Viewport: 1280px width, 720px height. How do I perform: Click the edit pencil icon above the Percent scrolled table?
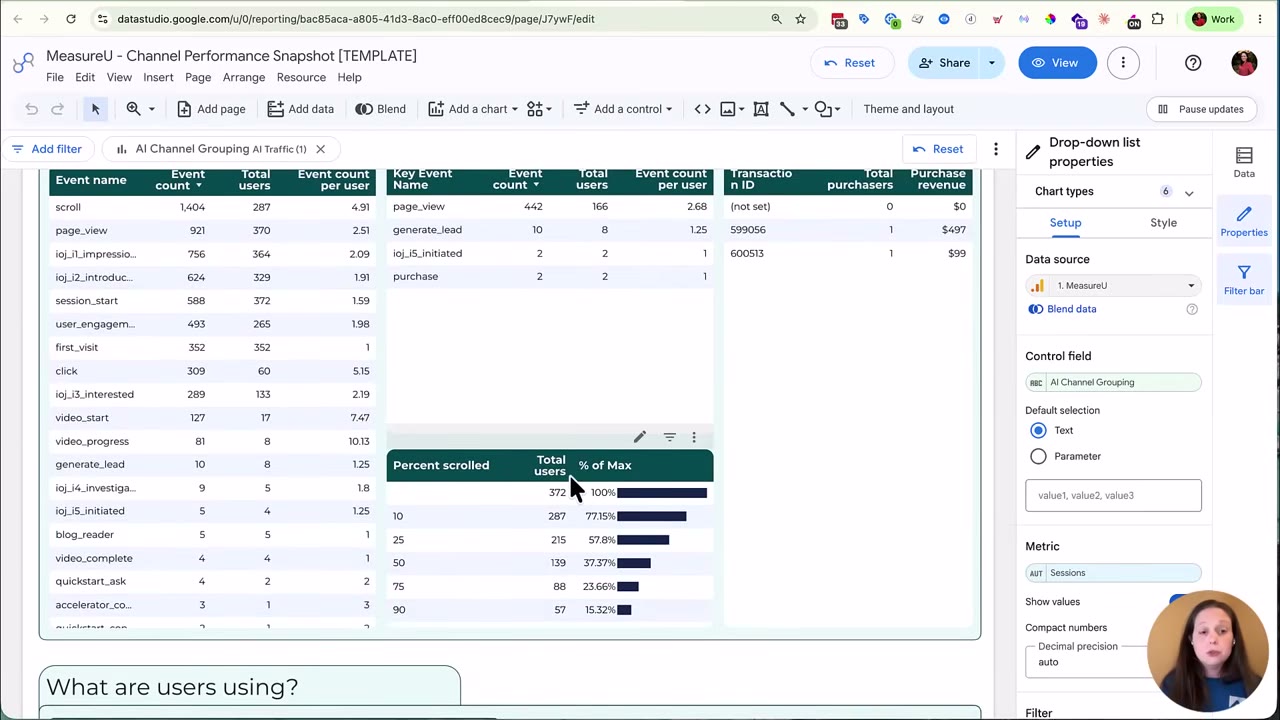click(x=640, y=437)
